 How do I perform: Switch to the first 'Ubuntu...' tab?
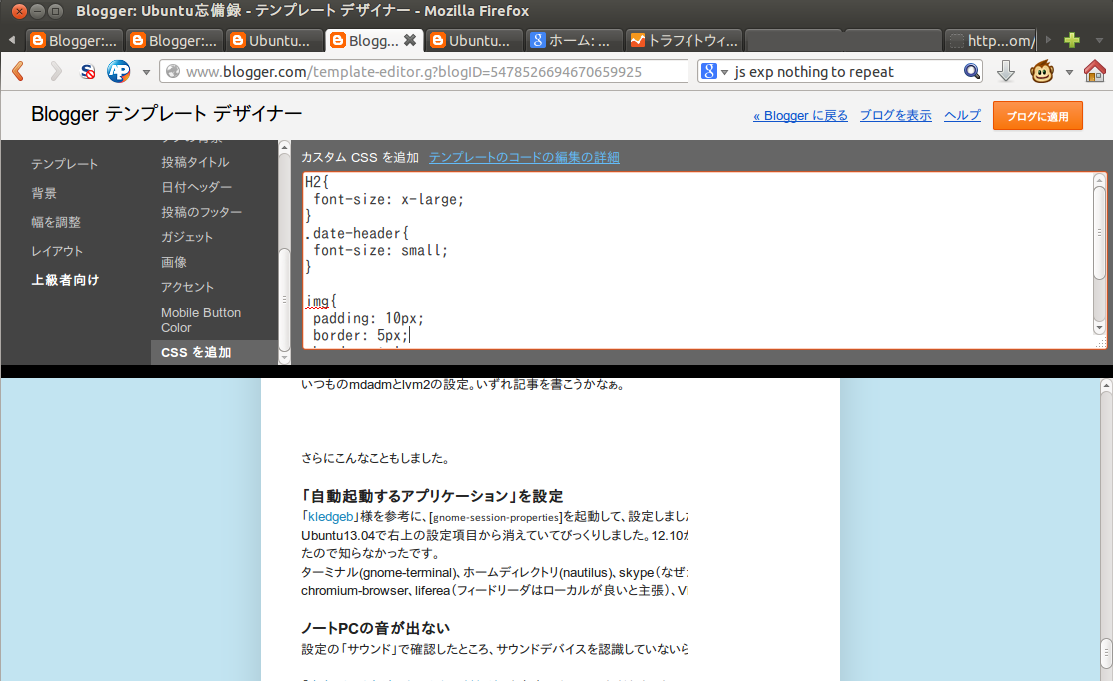(x=273, y=40)
